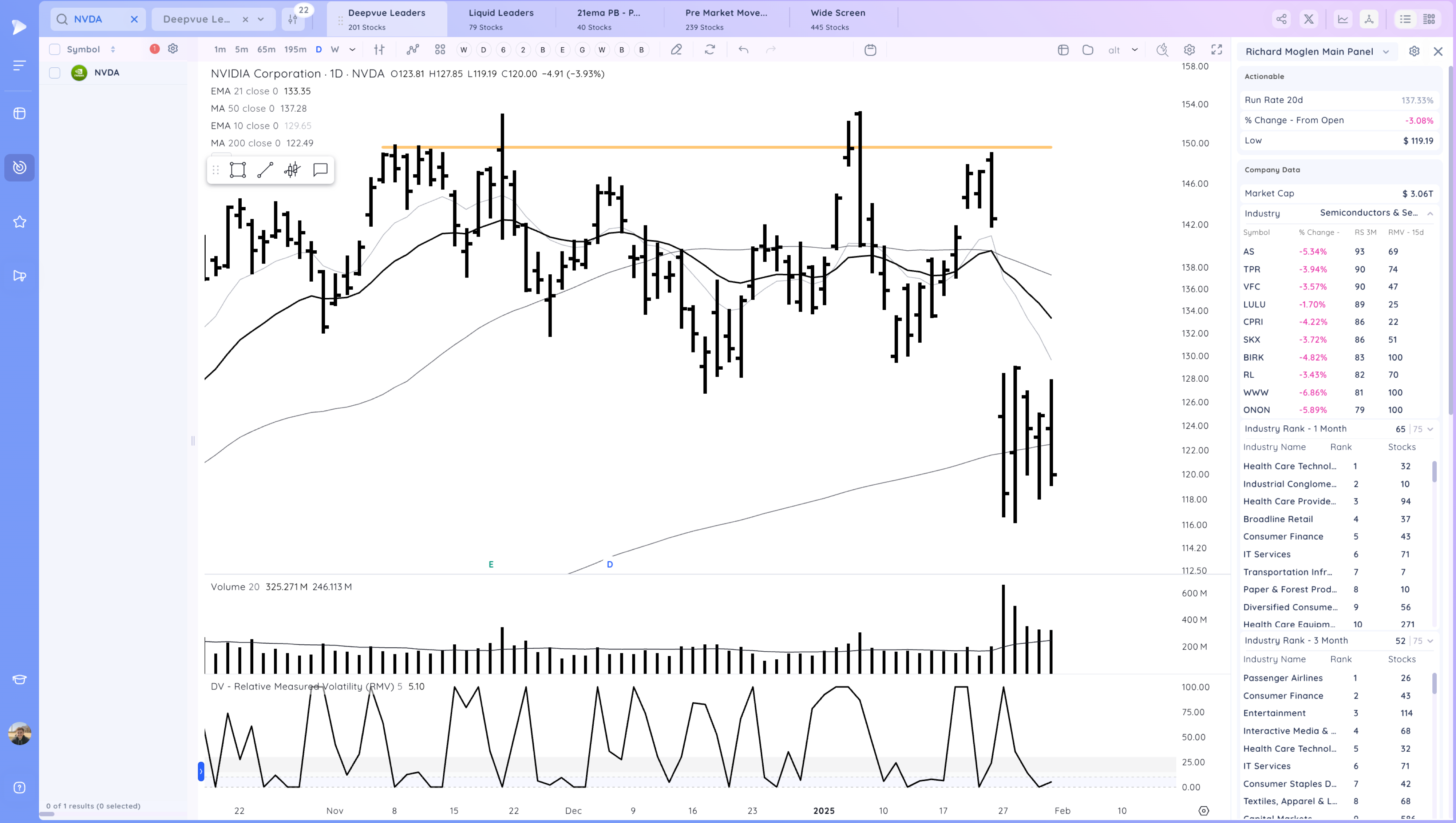Click the fullscreen expand chart icon
Screen dimensions: 1456x823
coord(1216,50)
